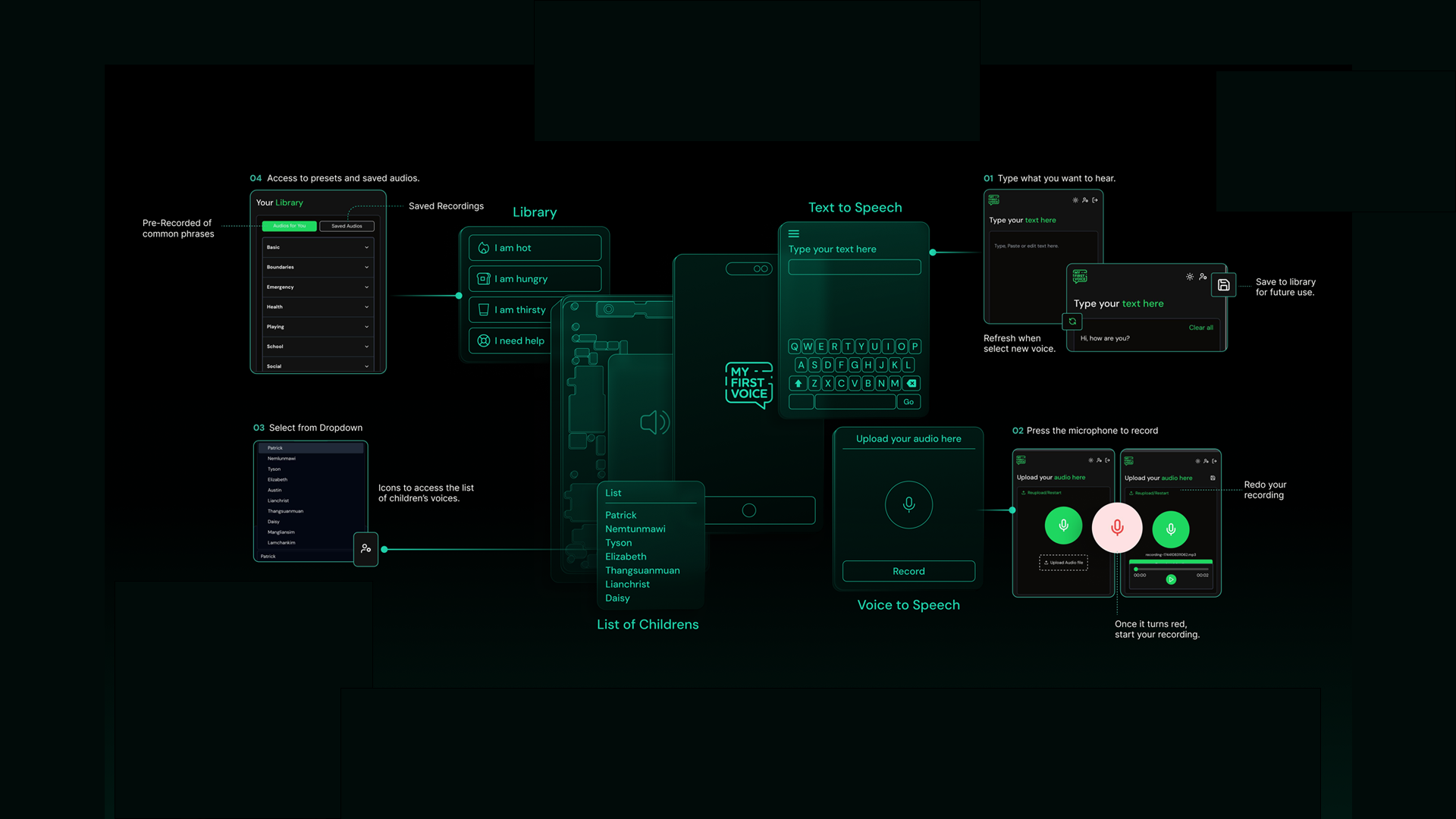Click the backspace key on keyboard

click(x=912, y=384)
